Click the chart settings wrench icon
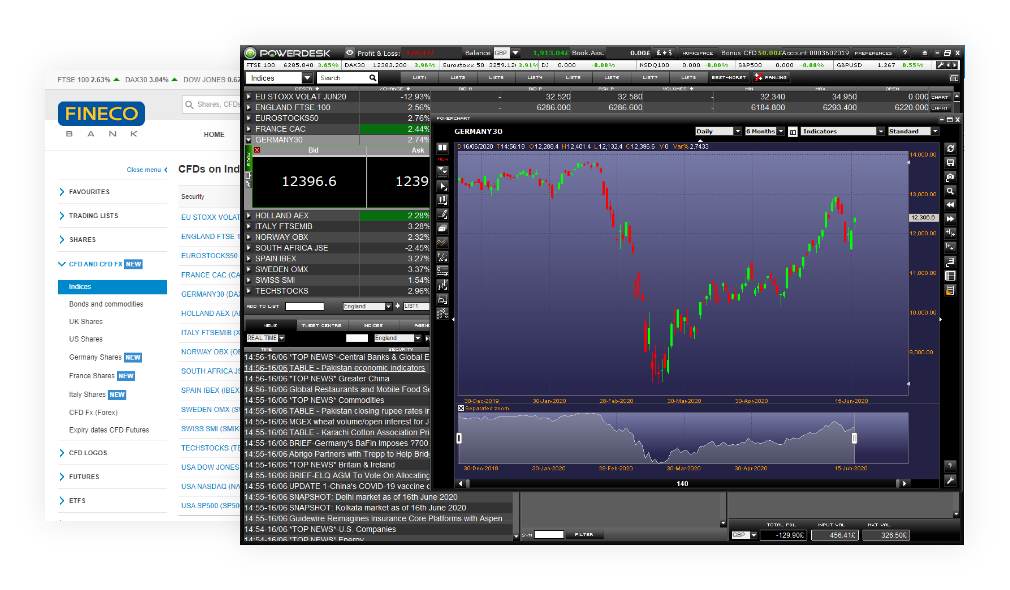1010x590 pixels. [950, 480]
